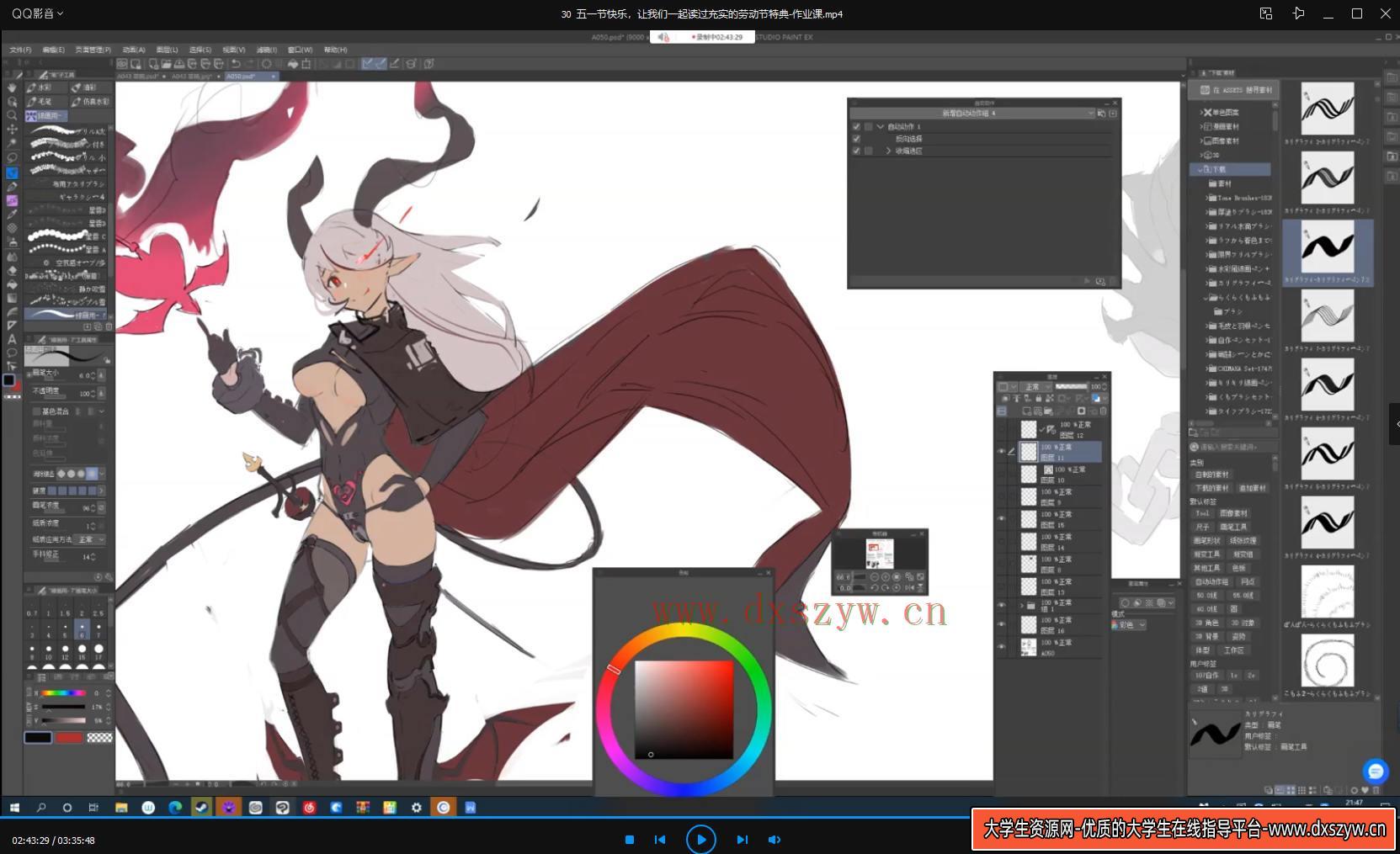Click the 下载的素材 tag button
Image resolution: width=1400 pixels, height=854 pixels.
(x=1211, y=488)
